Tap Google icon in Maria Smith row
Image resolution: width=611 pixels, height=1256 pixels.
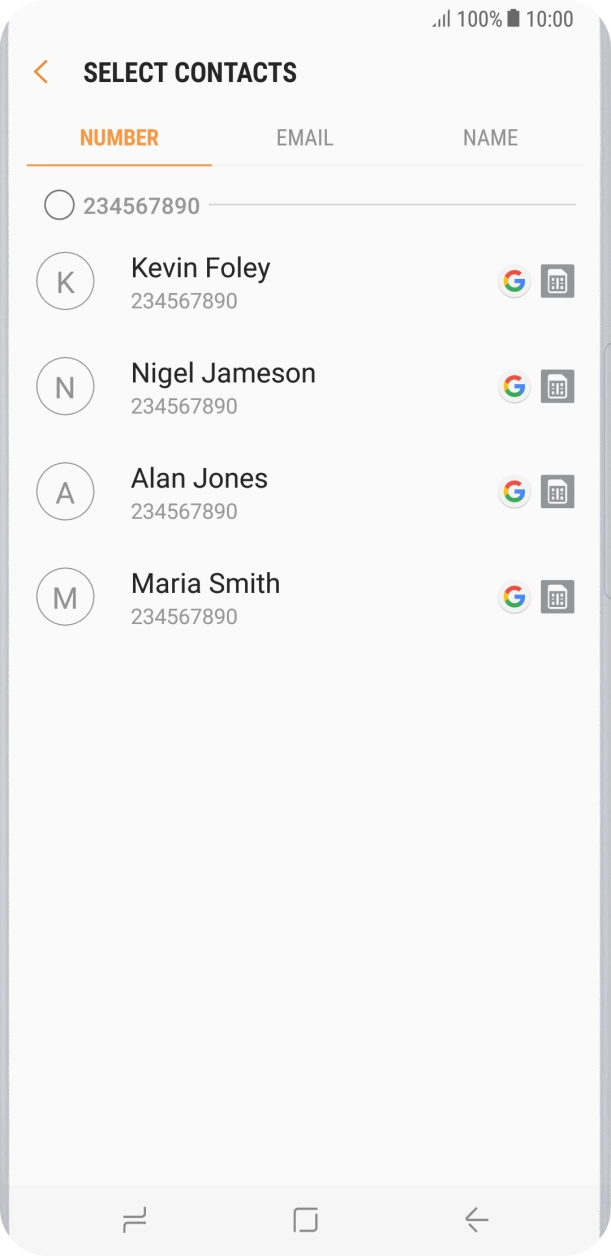(x=514, y=597)
